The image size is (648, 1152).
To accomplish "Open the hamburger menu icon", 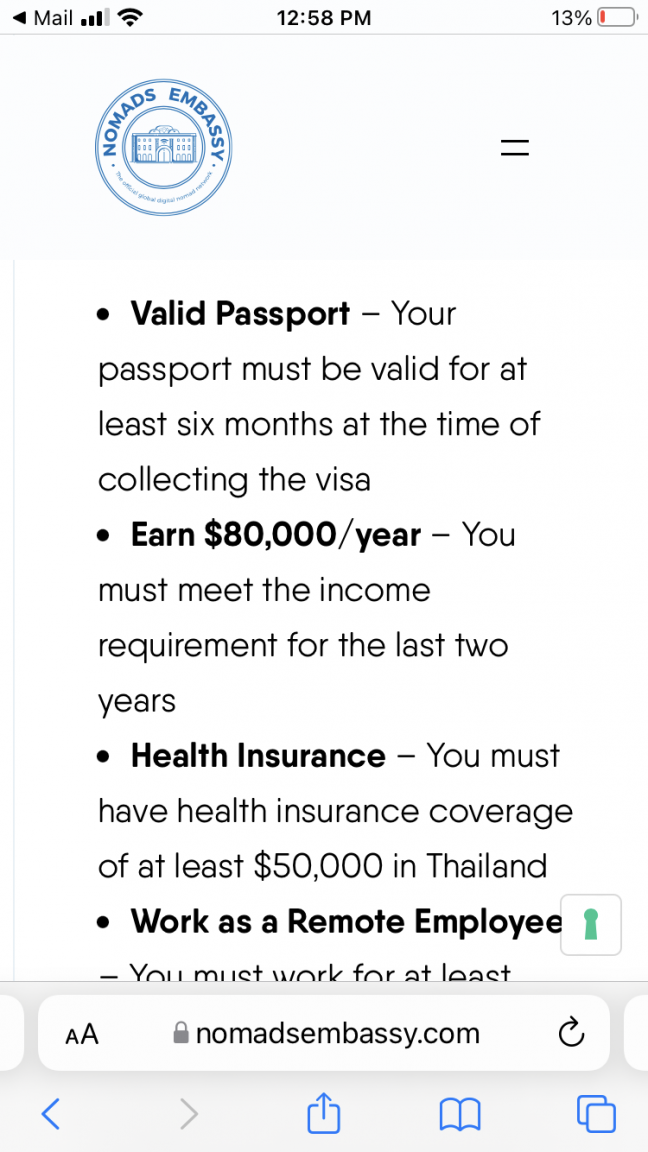I will 514,149.
